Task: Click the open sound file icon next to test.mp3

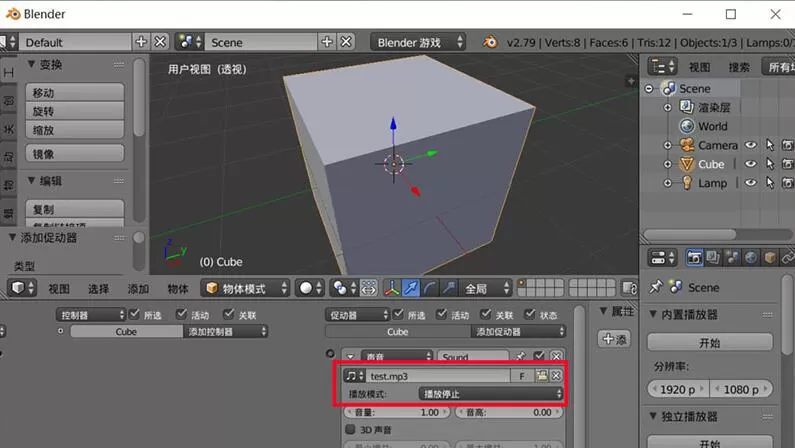Action: click(x=542, y=376)
